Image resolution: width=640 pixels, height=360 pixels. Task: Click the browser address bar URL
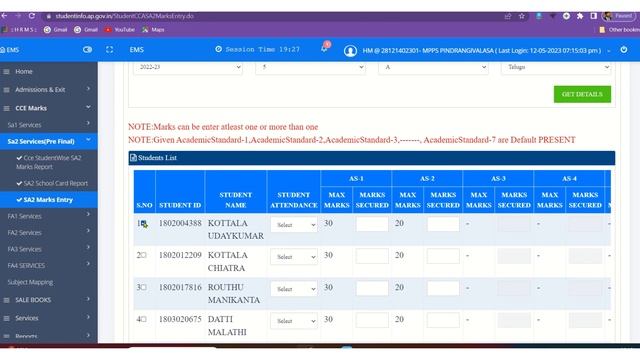[x=124, y=16]
